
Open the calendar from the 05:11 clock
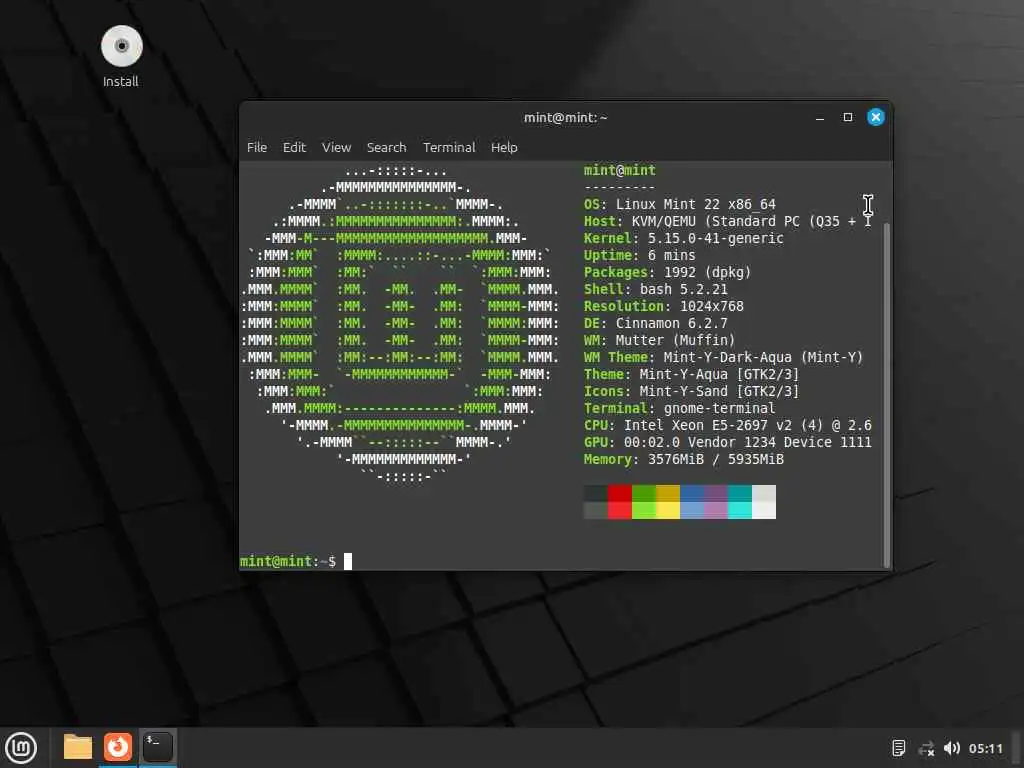(985, 748)
